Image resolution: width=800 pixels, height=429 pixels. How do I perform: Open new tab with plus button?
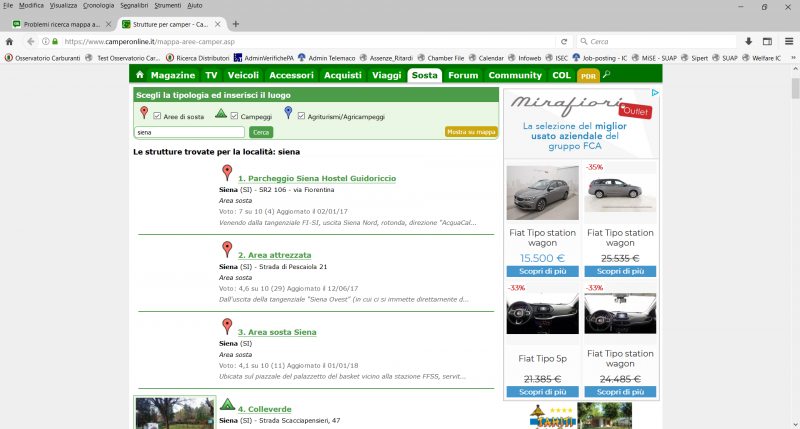click(x=236, y=23)
